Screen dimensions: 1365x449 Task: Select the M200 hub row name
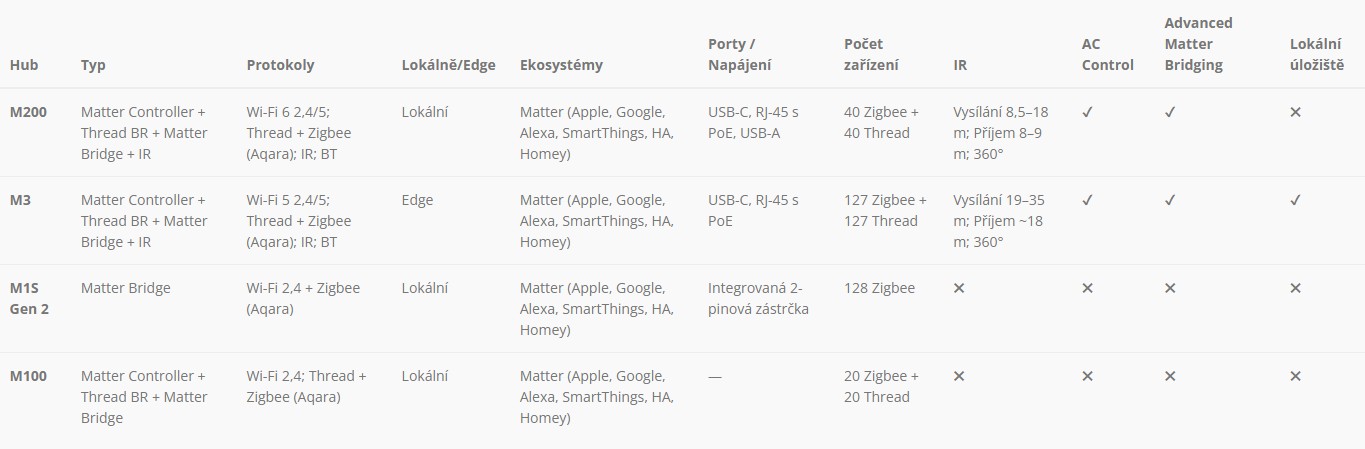click(x=28, y=112)
